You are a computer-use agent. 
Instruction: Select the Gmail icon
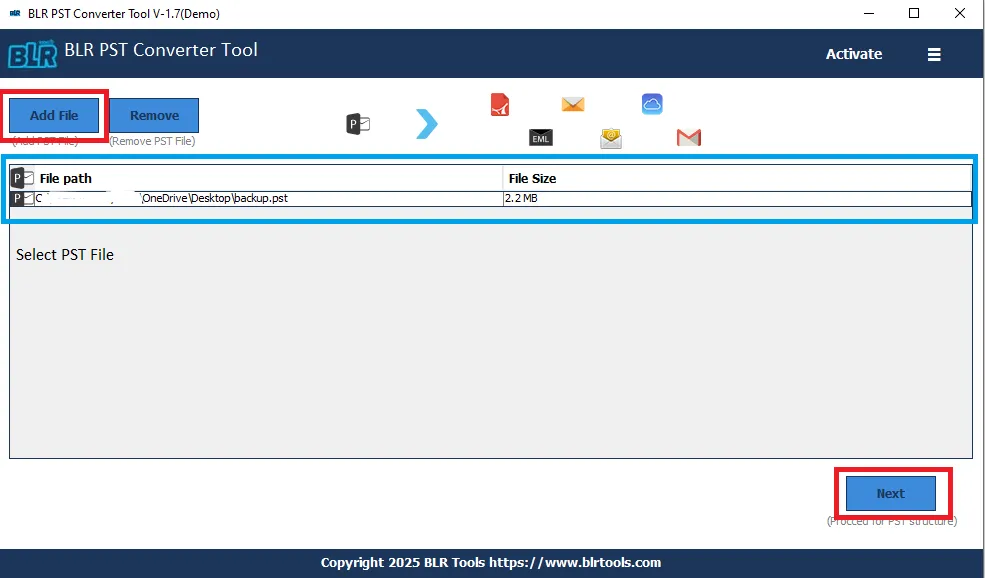[689, 138]
